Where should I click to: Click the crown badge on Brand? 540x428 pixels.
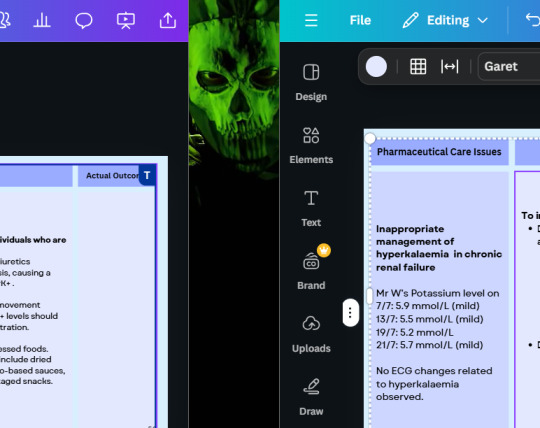tap(324, 250)
